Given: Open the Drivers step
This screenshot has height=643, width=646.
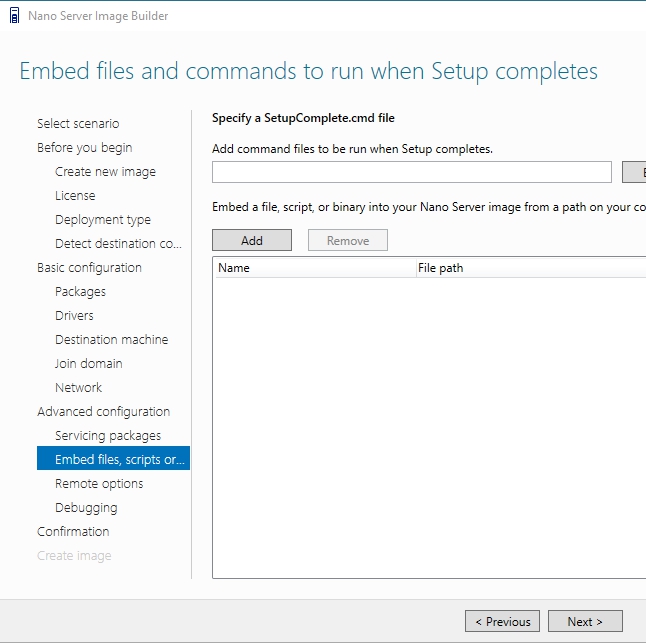Looking at the screenshot, I should tap(74, 316).
